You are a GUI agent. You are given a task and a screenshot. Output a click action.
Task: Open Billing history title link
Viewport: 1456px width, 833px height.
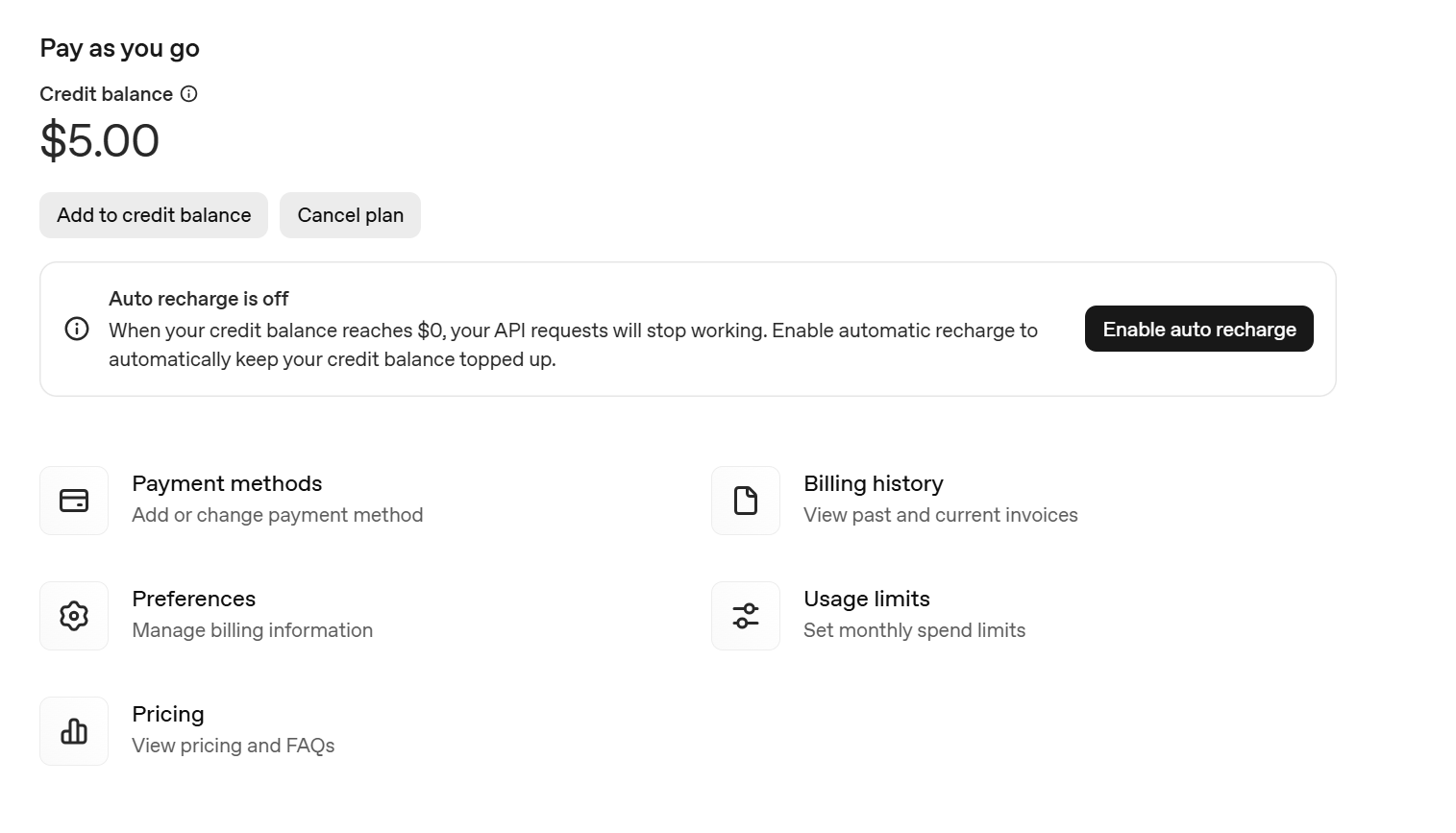[874, 483]
